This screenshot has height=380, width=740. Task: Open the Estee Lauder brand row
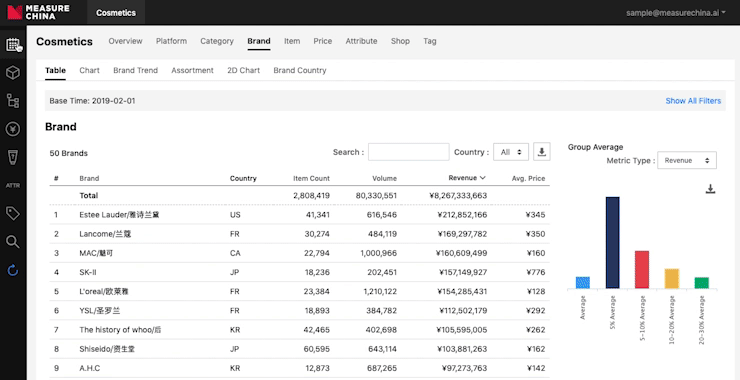[299, 215]
